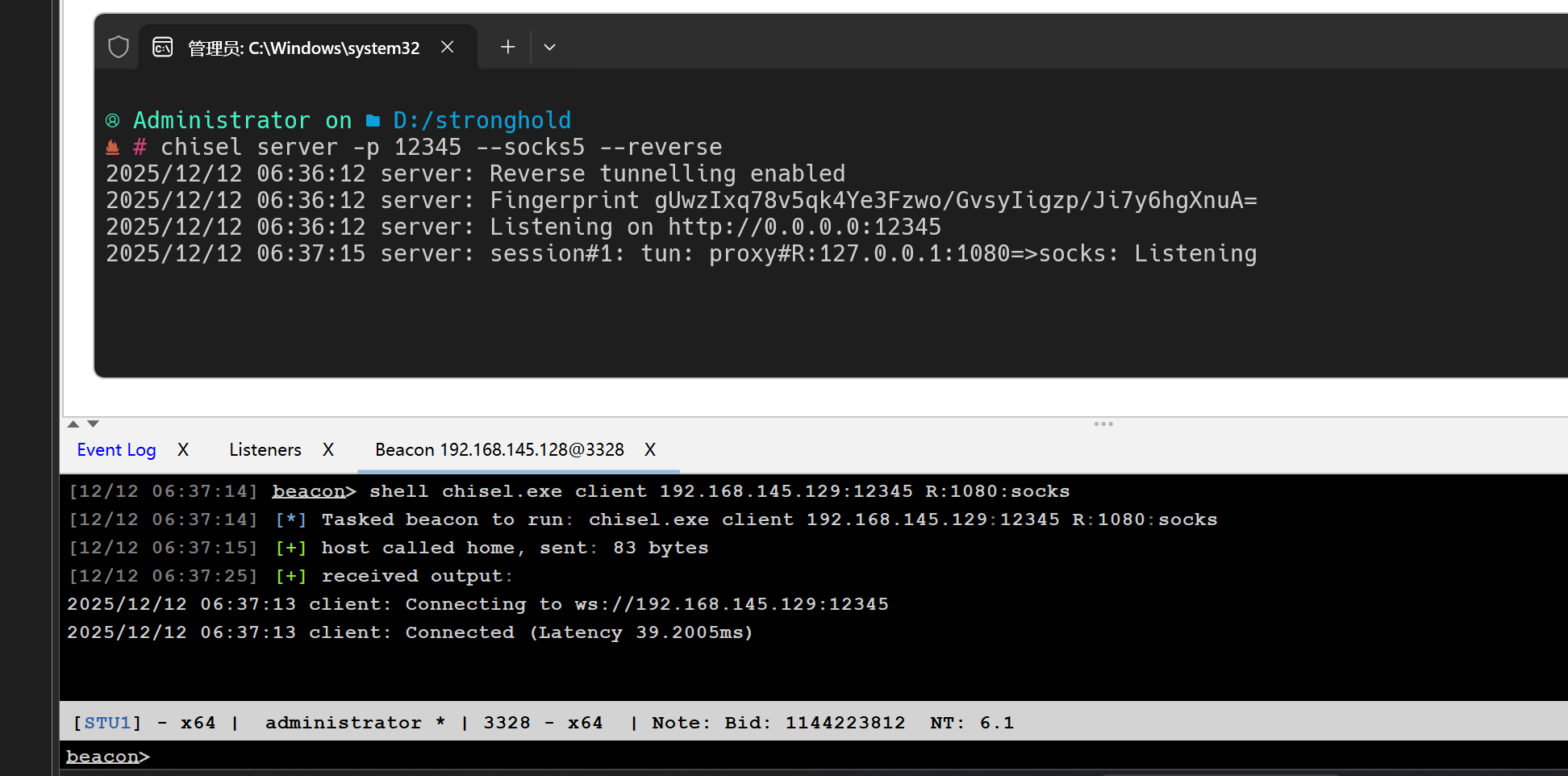This screenshot has width=1568, height=776.
Task: Click the 'NT: 6.1' value in status bar
Action: click(972, 723)
